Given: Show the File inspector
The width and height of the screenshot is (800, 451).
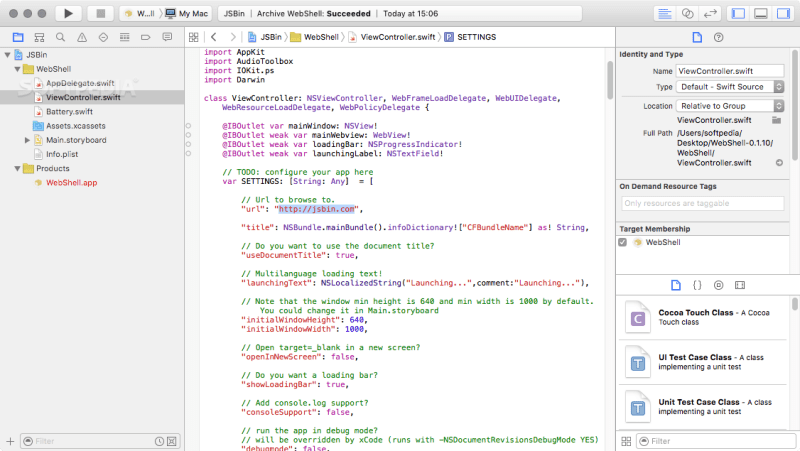Looking at the screenshot, I should (x=697, y=37).
